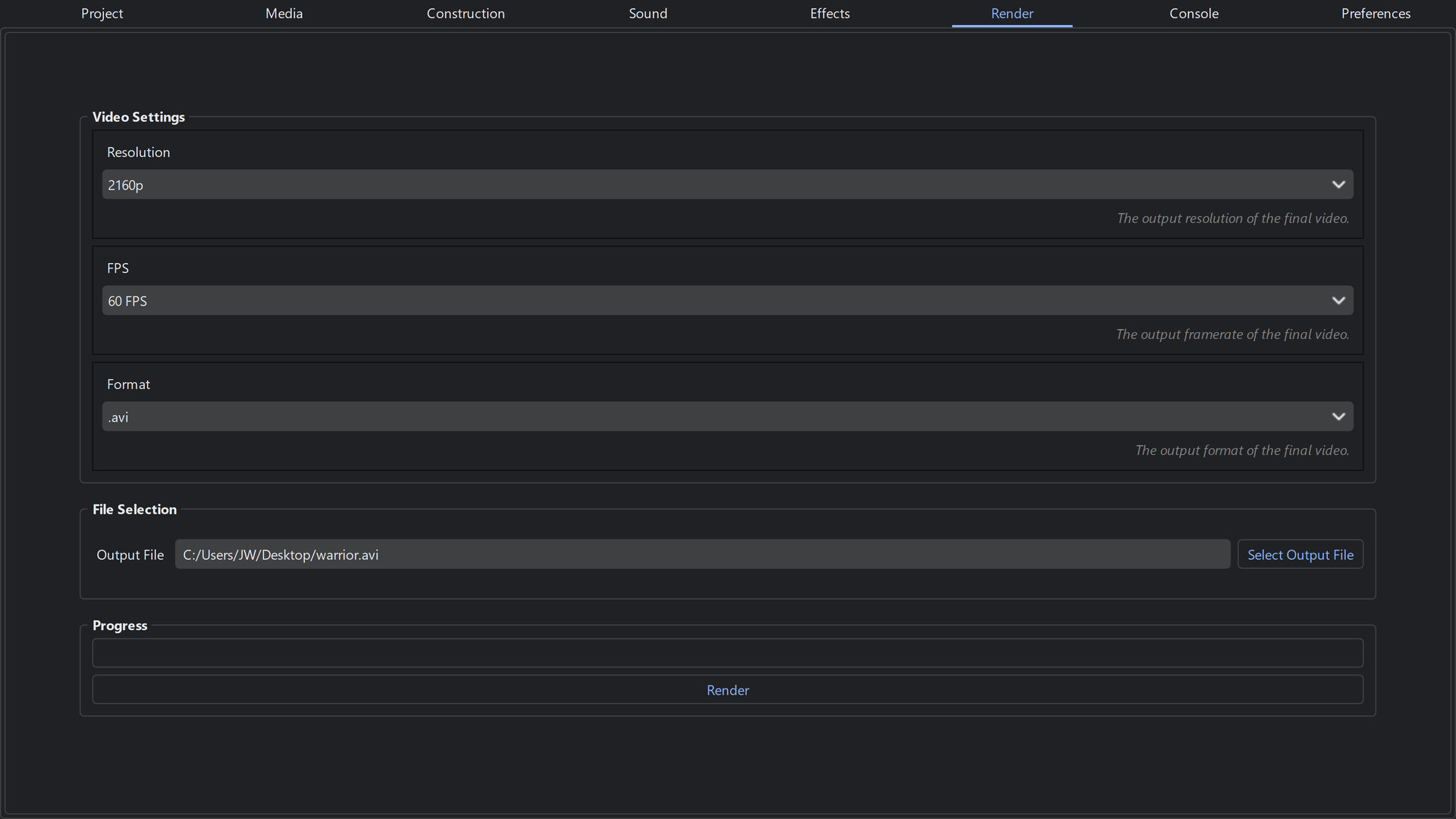The height and width of the screenshot is (819, 1456).
Task: Open the Effects tab
Action: tap(830, 14)
